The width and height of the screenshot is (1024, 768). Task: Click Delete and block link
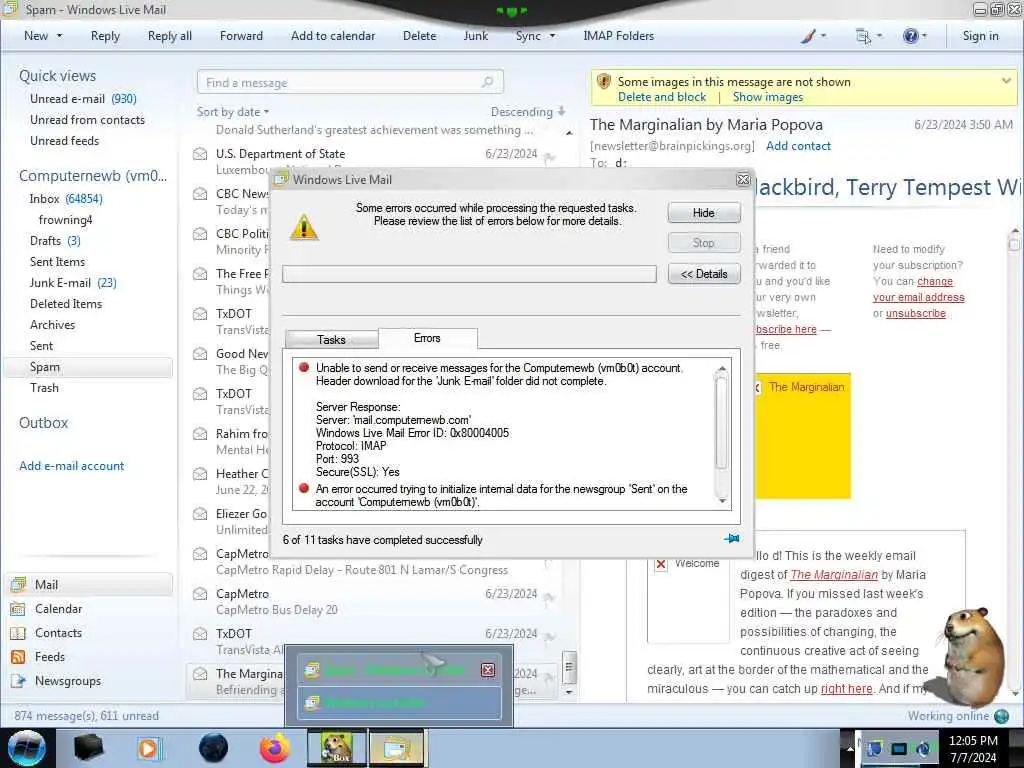coord(662,97)
